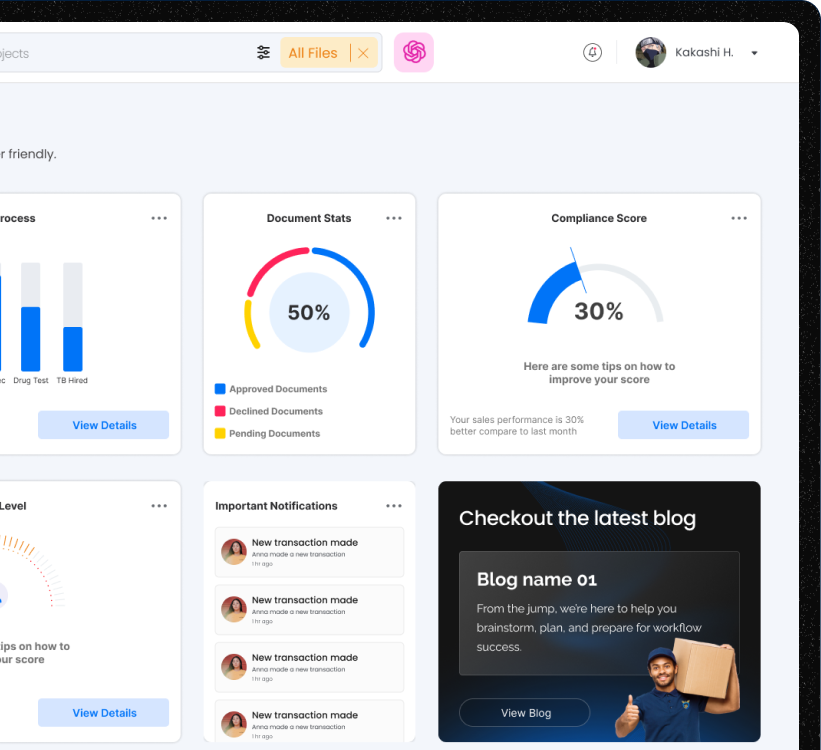Viewport: 821px width, 750px height.
Task: Expand the Kakashi H. account dropdown arrow
Action: click(x=754, y=53)
